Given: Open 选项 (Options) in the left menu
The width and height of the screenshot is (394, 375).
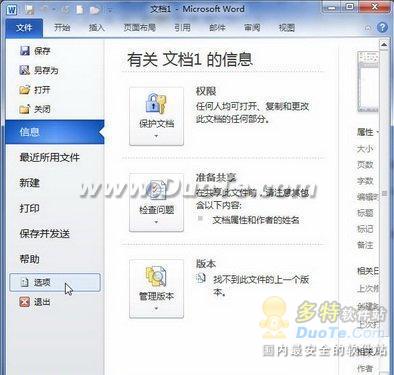Looking at the screenshot, I should click(55, 283).
